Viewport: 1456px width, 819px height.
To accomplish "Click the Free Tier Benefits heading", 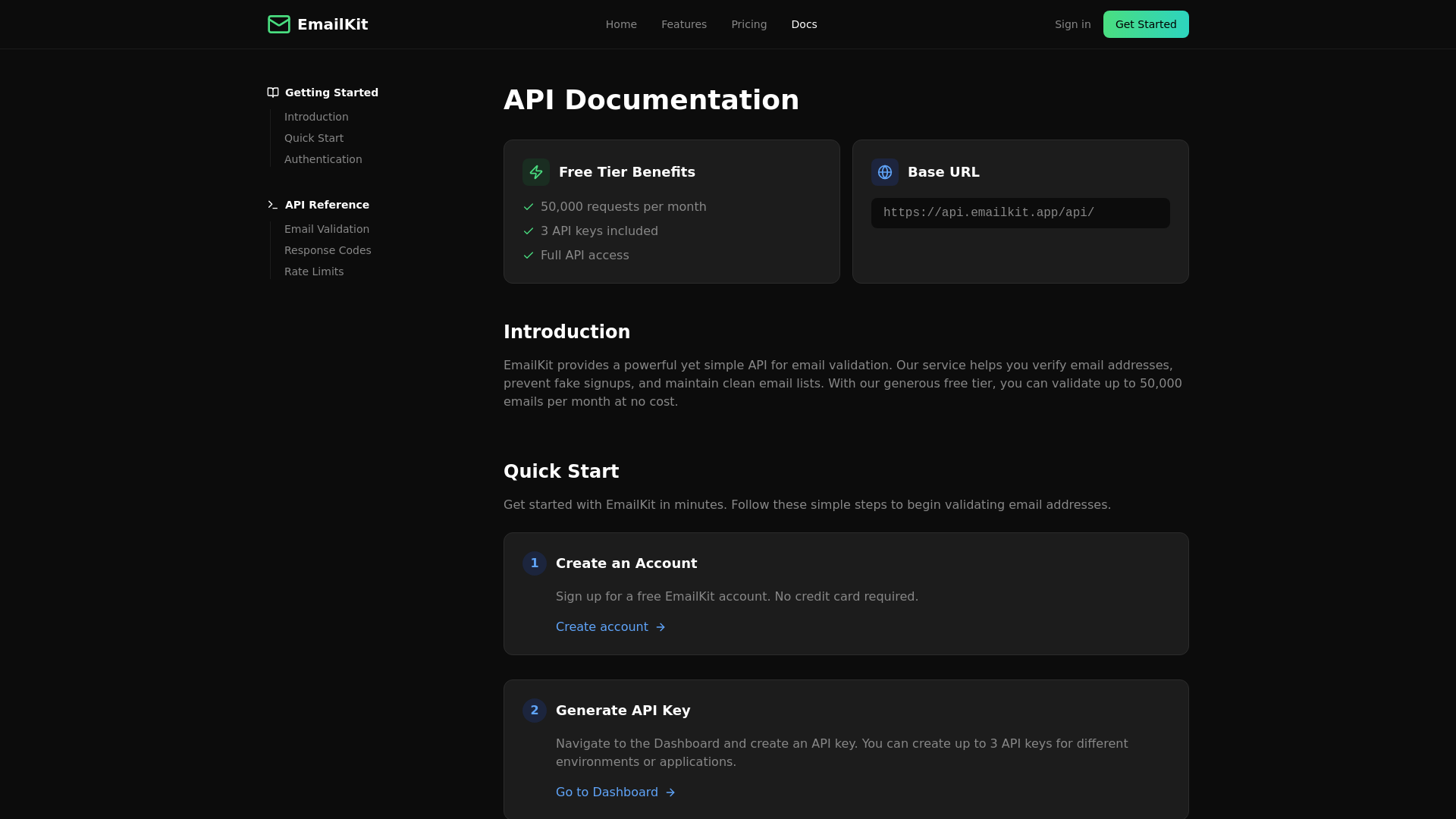I will [627, 172].
